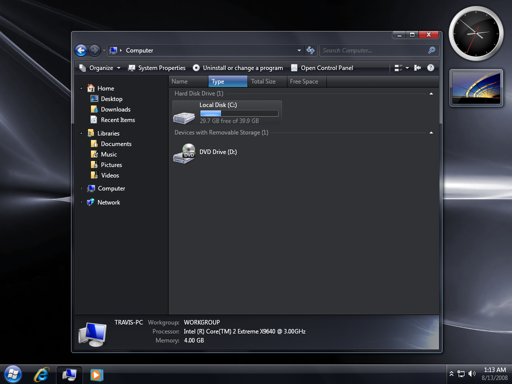This screenshot has height=384, width=512.
Task: Click the Memory 4.00 GB value
Action: [x=194, y=341]
